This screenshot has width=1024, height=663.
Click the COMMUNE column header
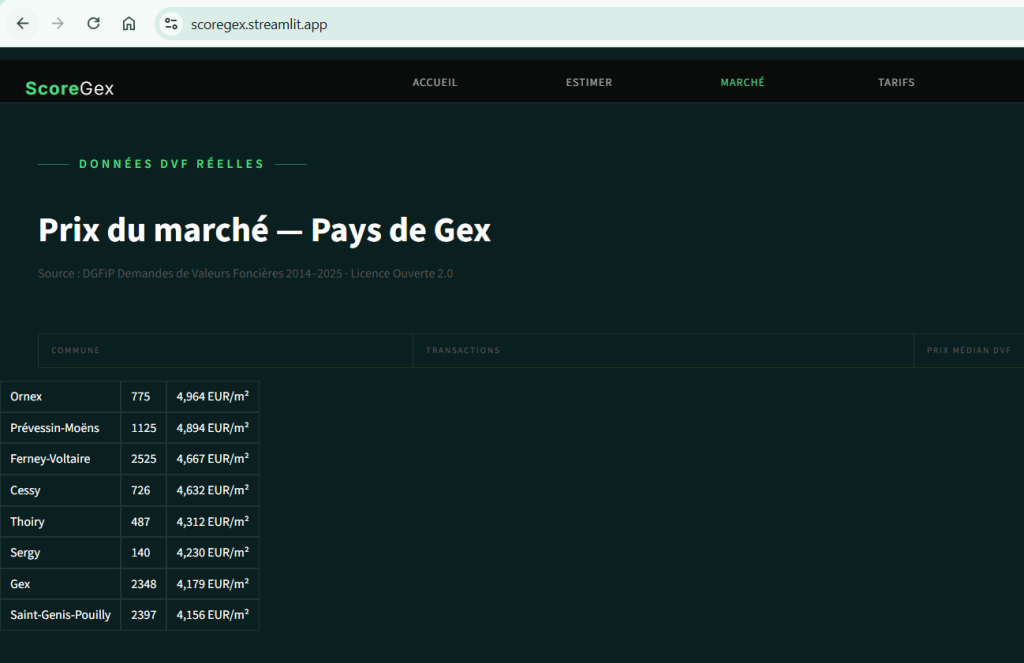(x=225, y=351)
